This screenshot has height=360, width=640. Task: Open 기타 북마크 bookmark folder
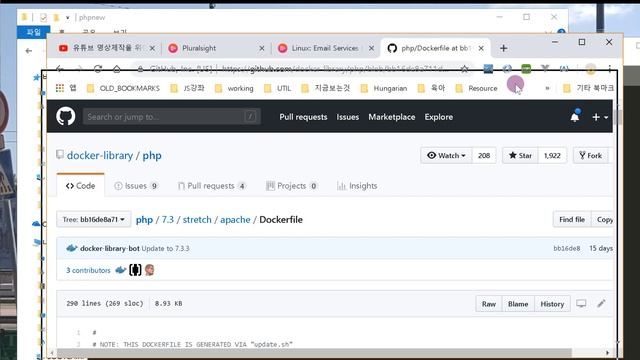click(x=588, y=88)
